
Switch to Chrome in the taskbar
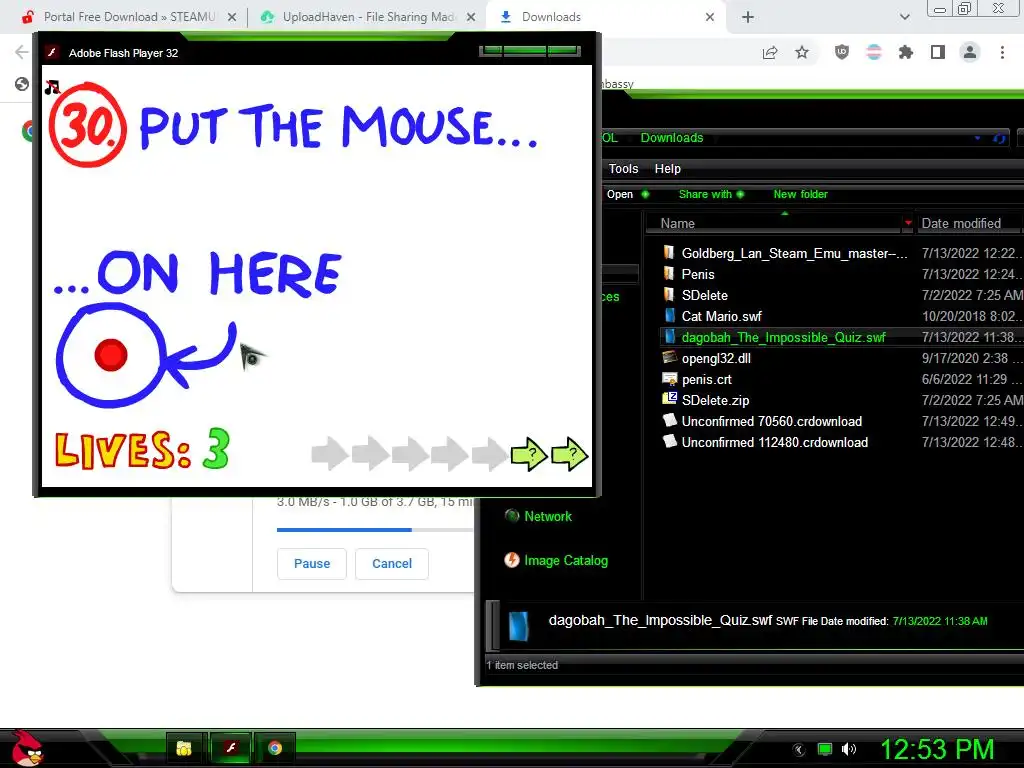pyautogui.click(x=275, y=748)
